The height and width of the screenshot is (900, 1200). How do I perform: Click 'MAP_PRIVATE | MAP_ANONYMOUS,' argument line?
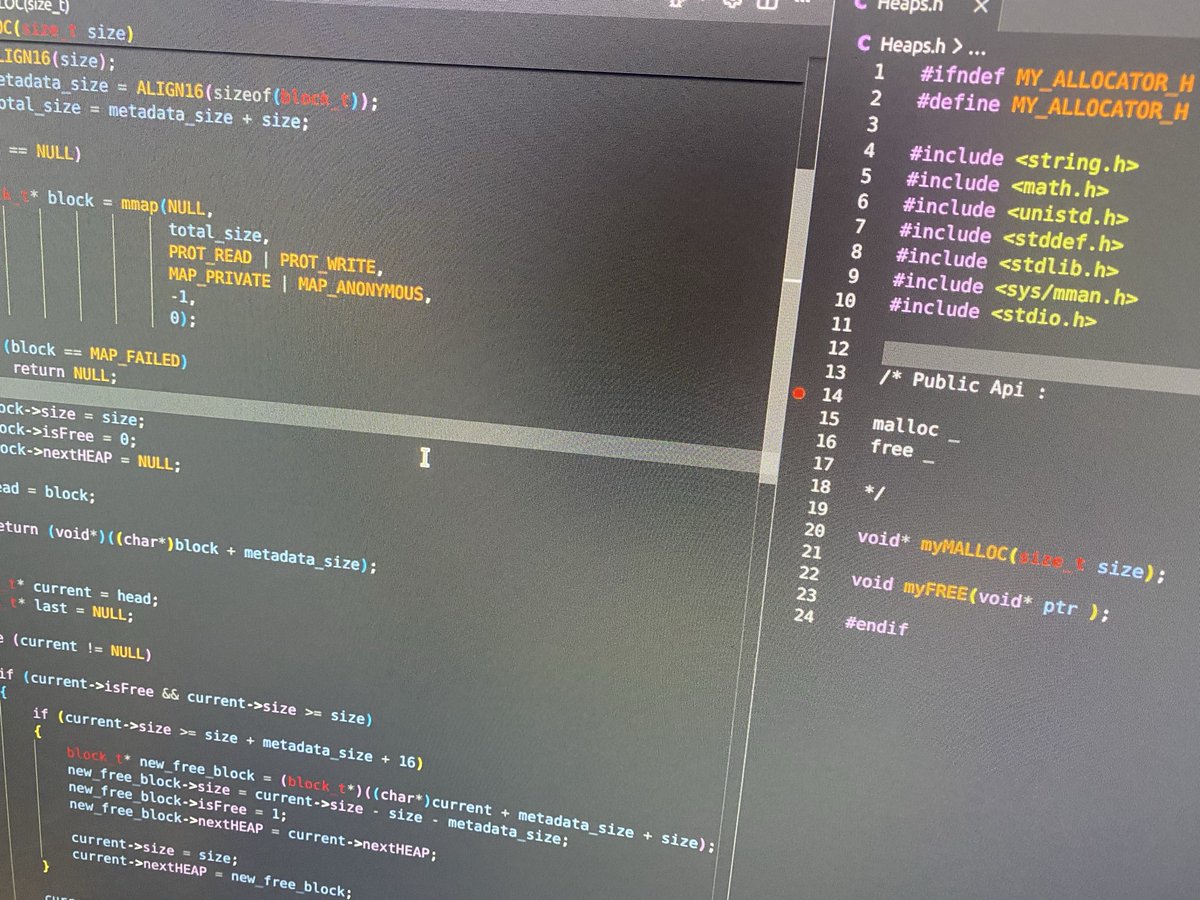click(298, 286)
